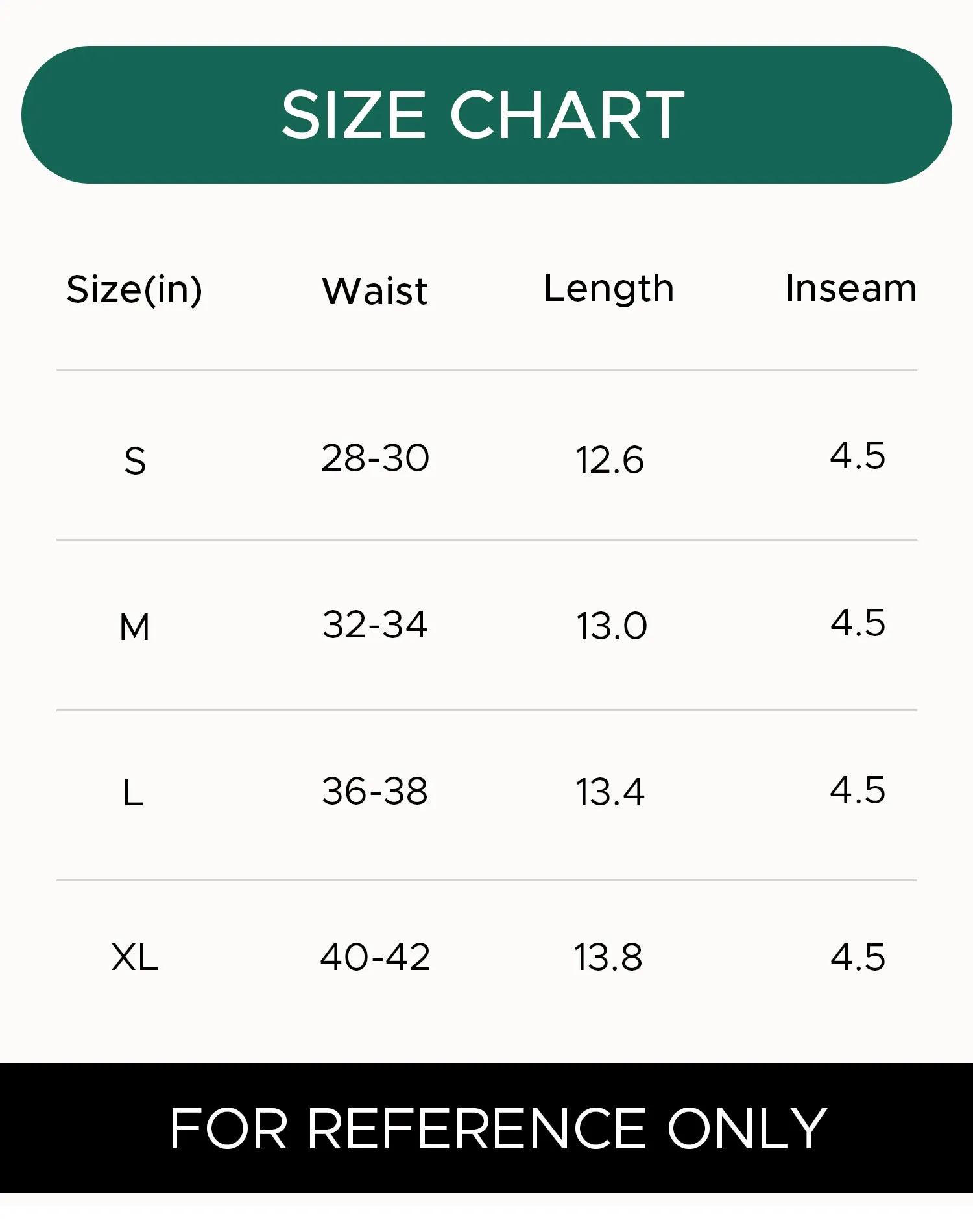
Task: Click the 40-42 waist value
Action: tap(375, 957)
